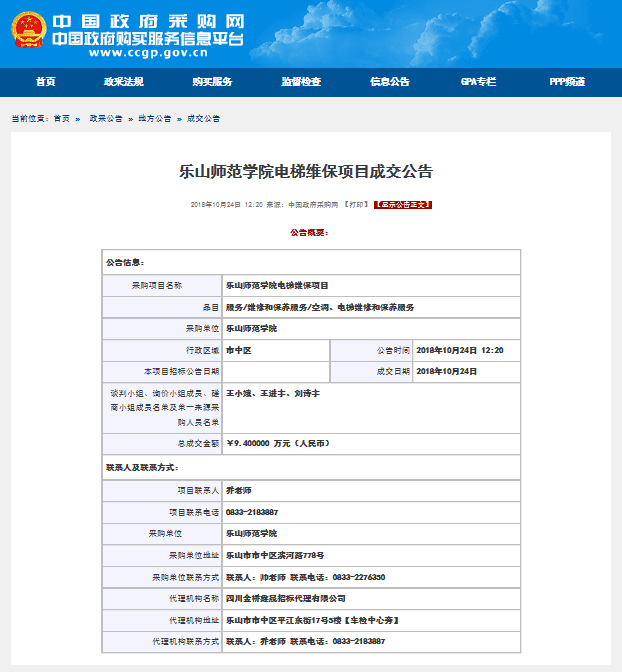
Task: Click 首页 in the breadcrumb trail
Action: [x=62, y=118]
